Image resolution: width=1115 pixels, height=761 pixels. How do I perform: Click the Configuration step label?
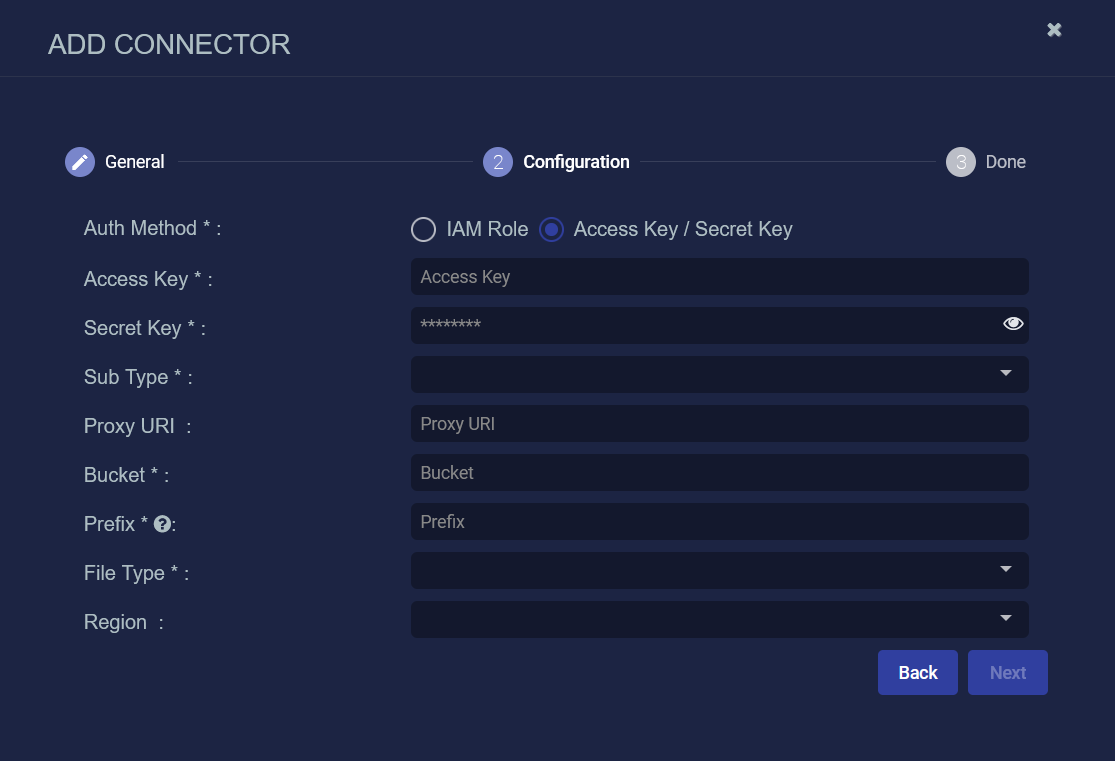coord(576,162)
